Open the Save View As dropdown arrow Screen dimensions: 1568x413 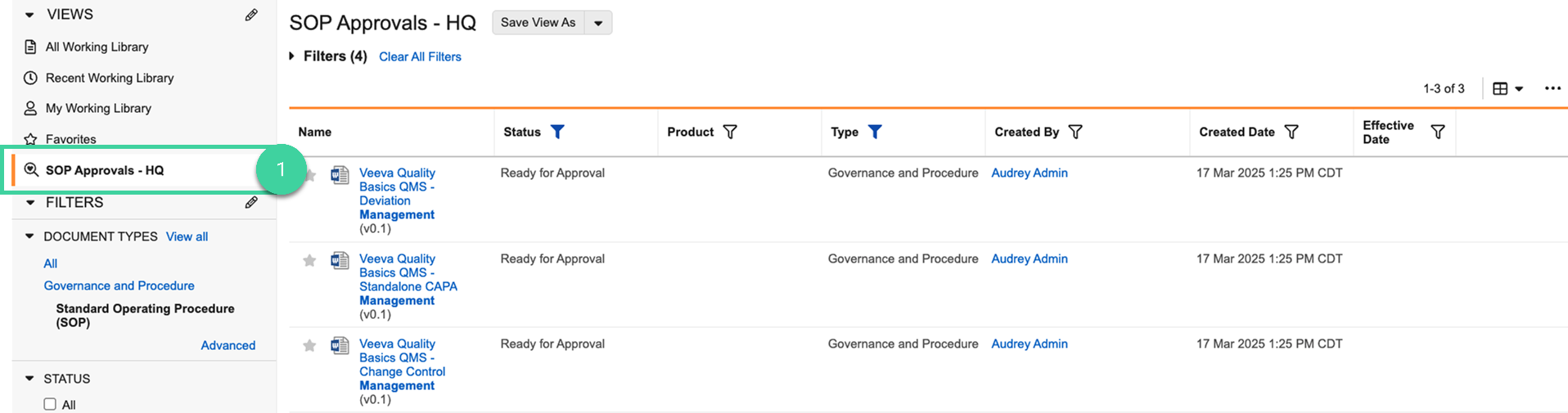click(x=598, y=23)
